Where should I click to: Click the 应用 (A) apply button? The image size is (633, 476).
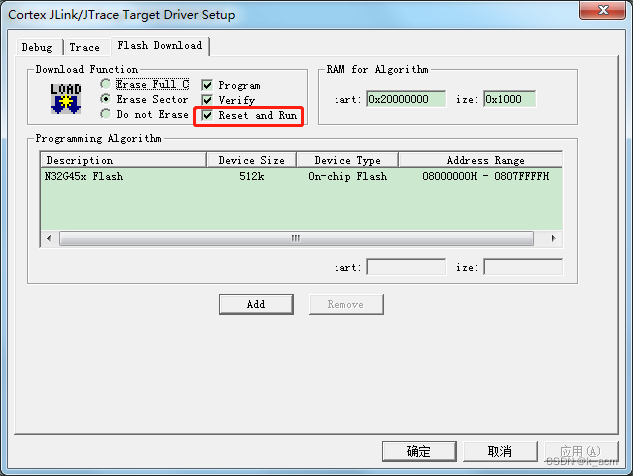[581, 451]
